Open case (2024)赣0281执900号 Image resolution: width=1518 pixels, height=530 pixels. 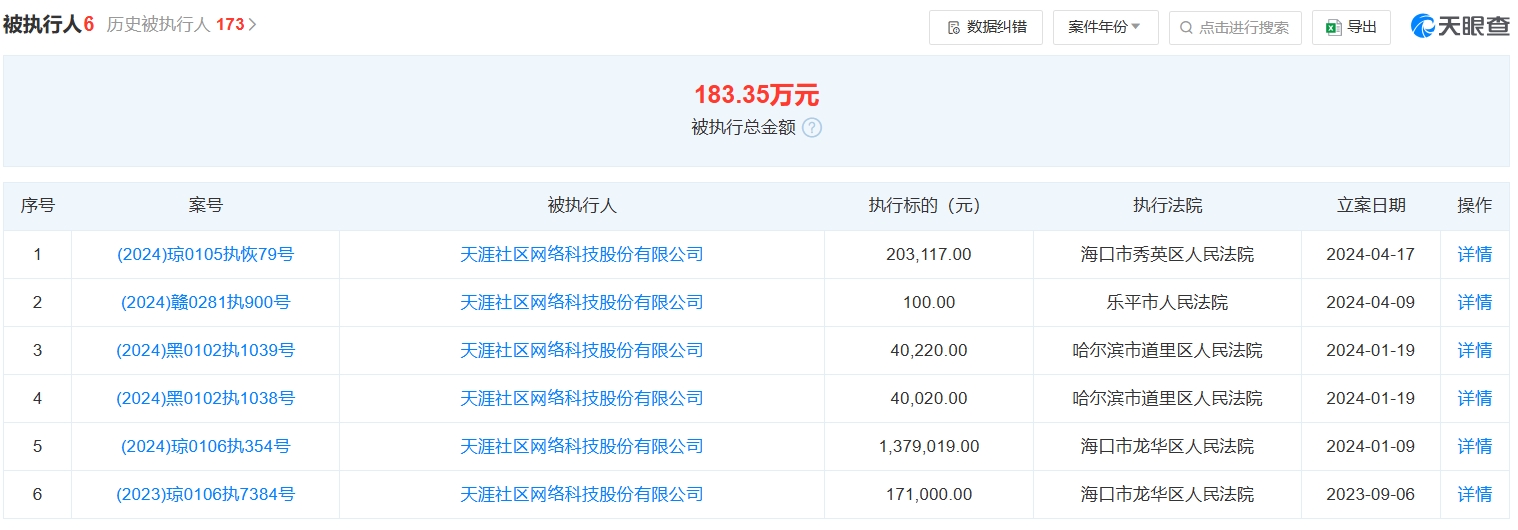click(x=205, y=303)
